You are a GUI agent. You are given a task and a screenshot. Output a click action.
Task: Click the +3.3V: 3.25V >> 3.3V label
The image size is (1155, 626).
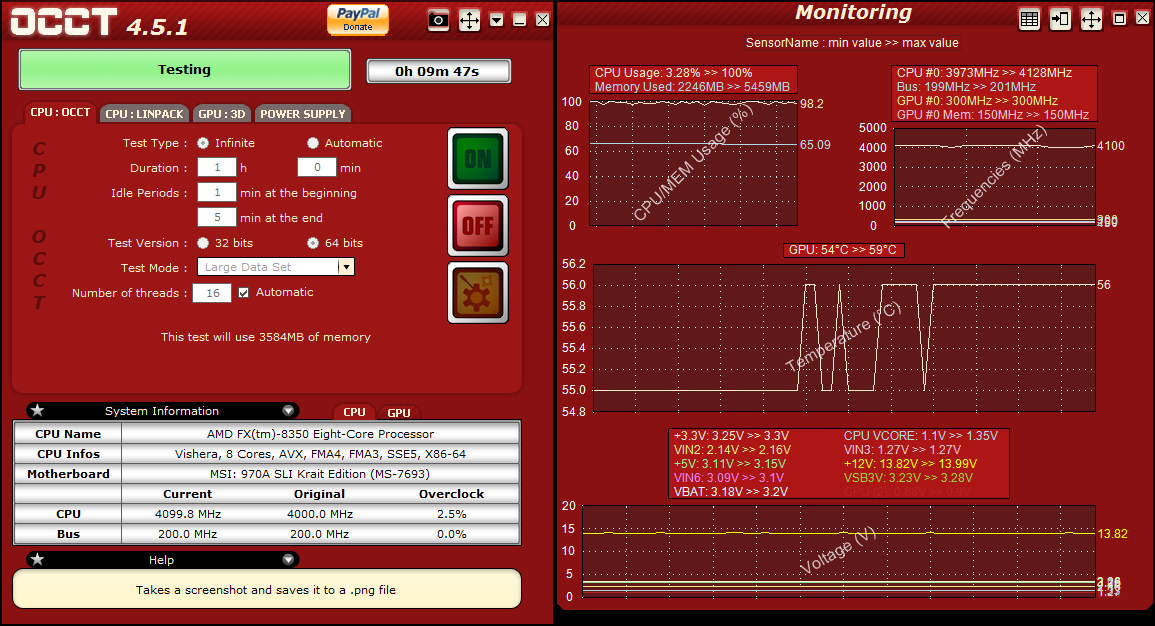pos(731,435)
